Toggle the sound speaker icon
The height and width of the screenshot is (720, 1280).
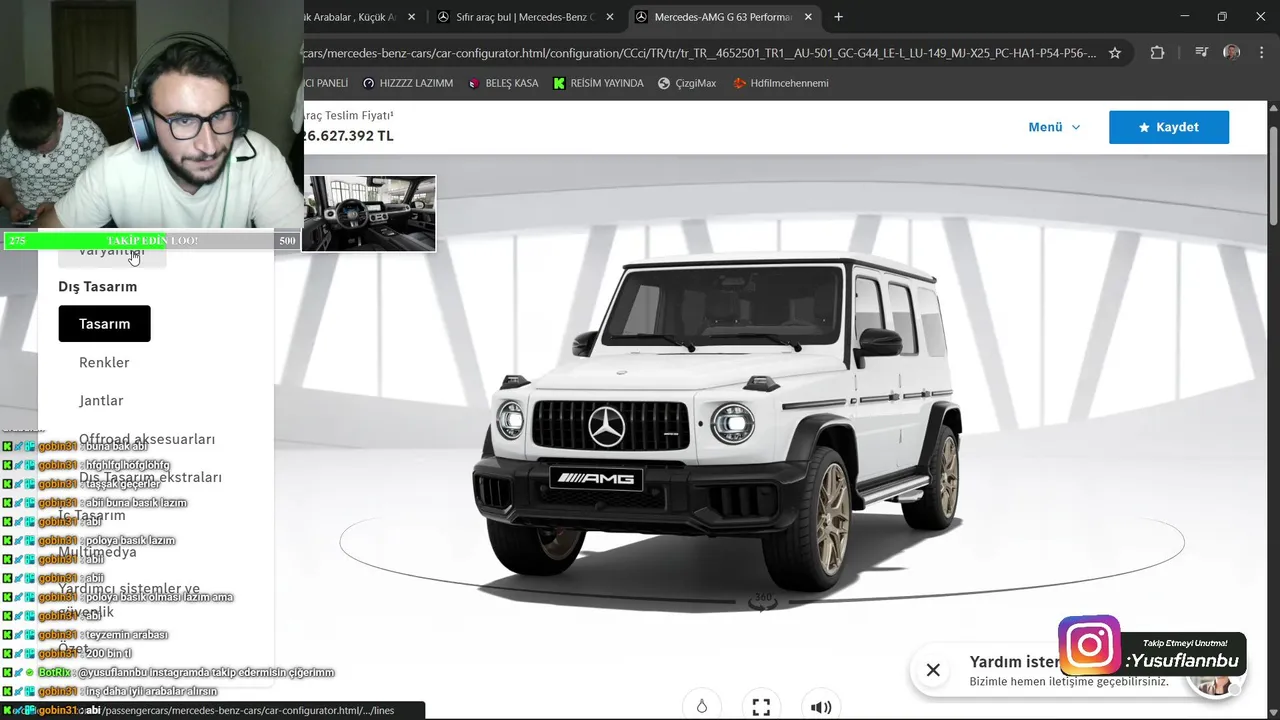(x=821, y=706)
